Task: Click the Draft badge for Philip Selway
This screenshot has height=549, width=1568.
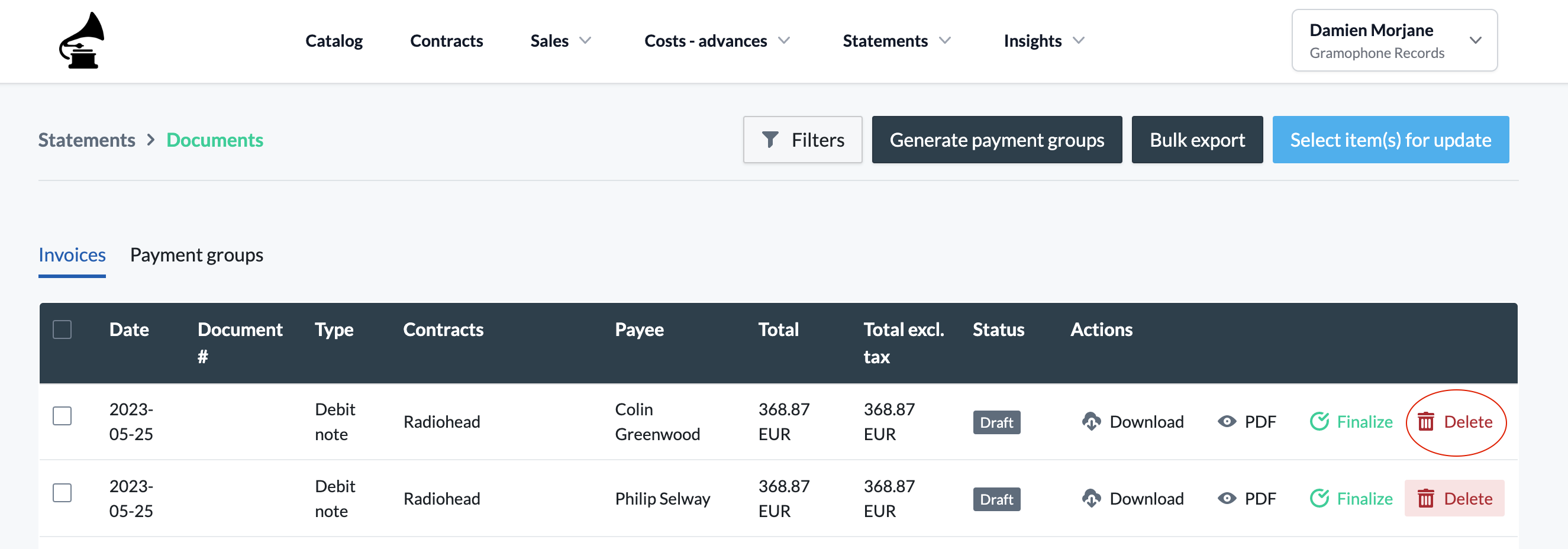Action: pyautogui.click(x=996, y=499)
